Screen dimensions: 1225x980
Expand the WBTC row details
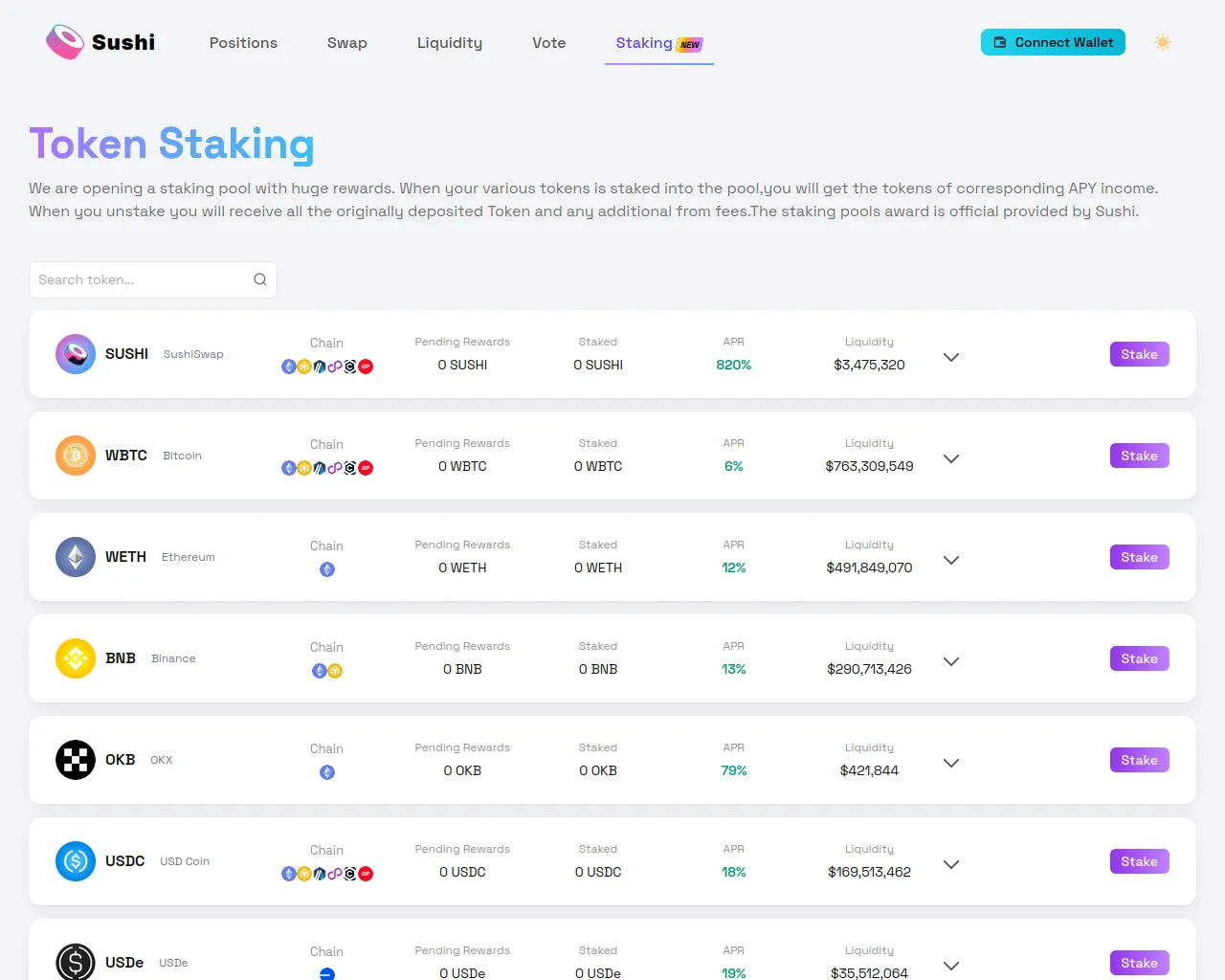951,458
